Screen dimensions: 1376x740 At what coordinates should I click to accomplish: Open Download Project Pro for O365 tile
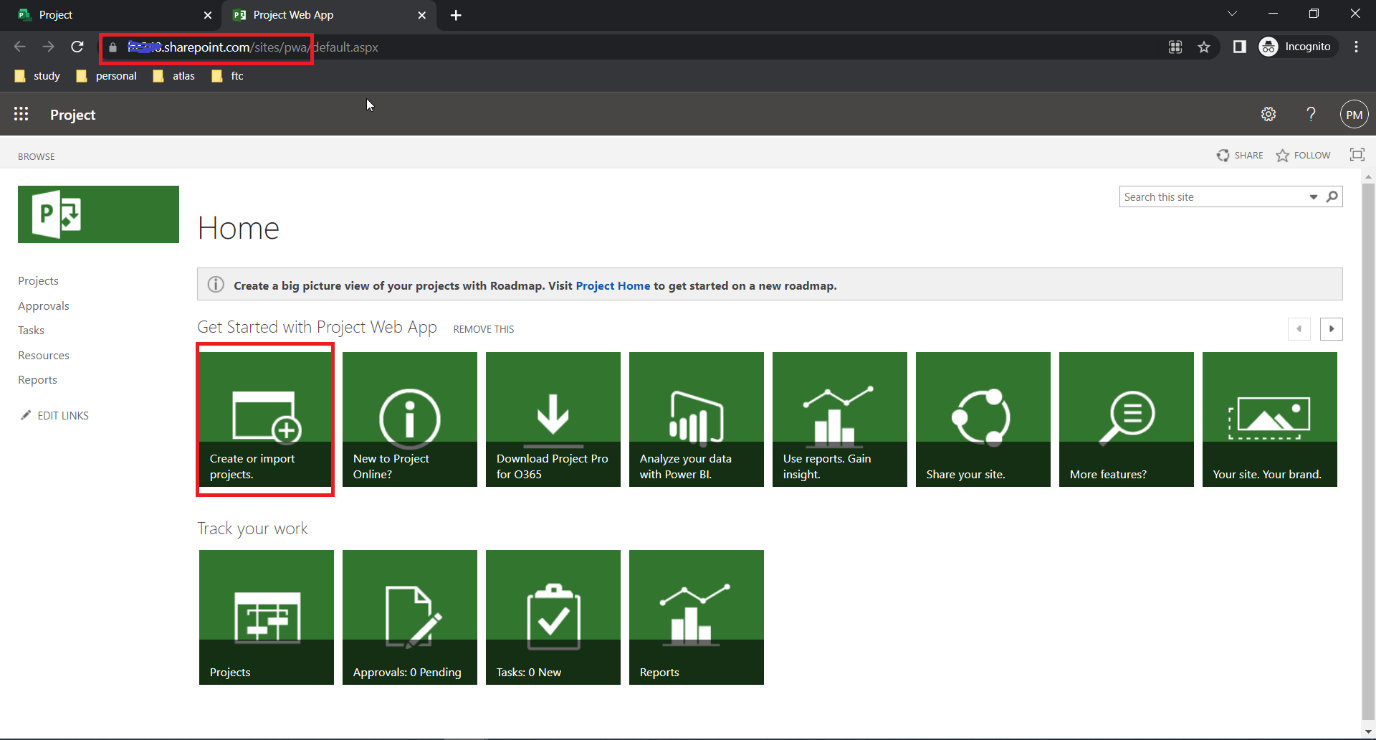point(553,419)
